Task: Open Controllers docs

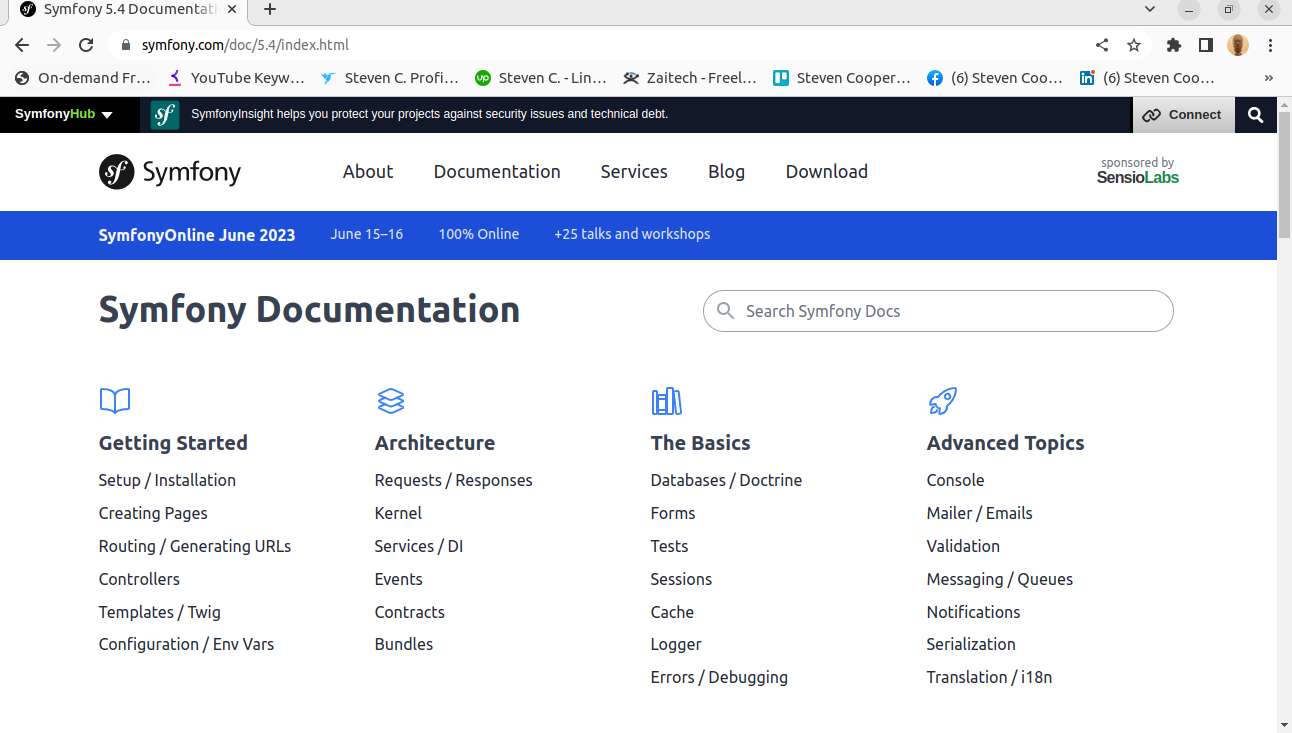Action: [139, 579]
